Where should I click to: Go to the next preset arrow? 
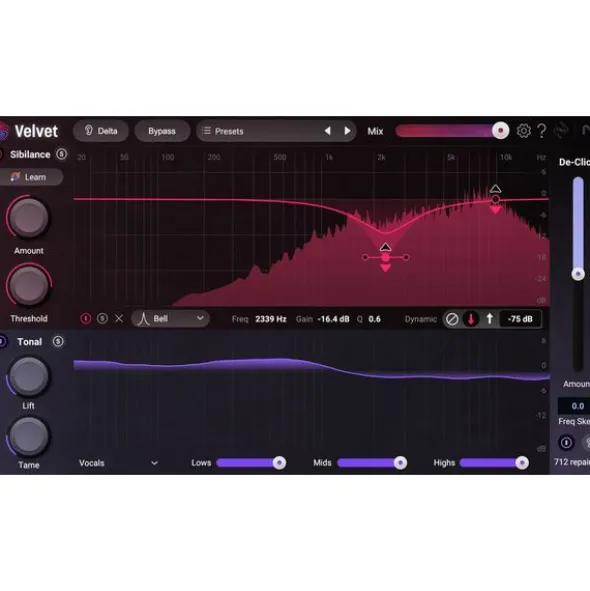347,131
